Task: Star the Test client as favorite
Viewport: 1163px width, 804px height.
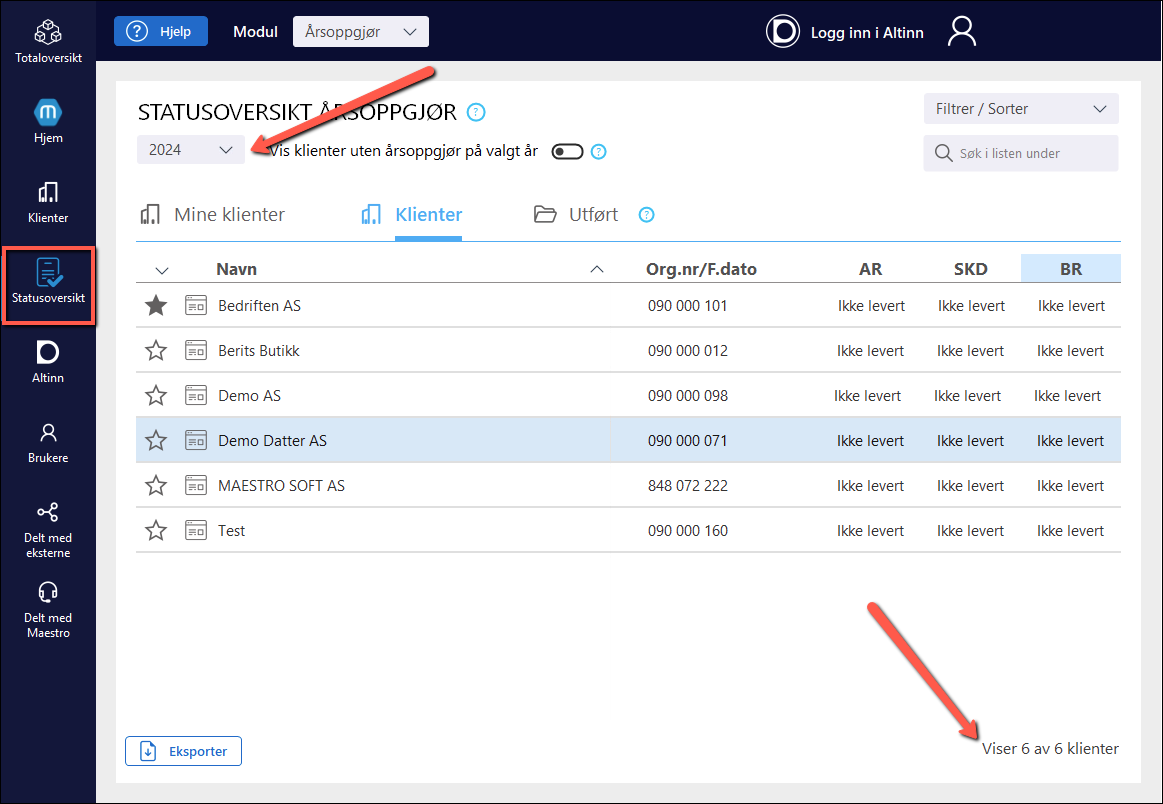Action: click(x=156, y=530)
